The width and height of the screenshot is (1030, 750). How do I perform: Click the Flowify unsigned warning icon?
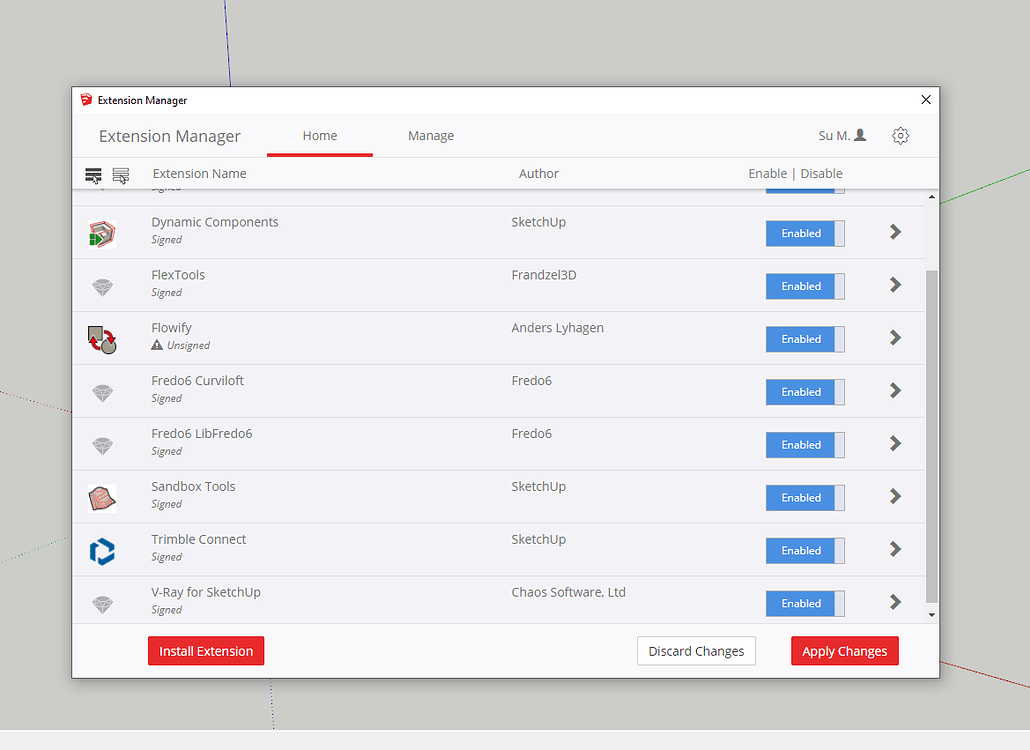[x=157, y=345]
